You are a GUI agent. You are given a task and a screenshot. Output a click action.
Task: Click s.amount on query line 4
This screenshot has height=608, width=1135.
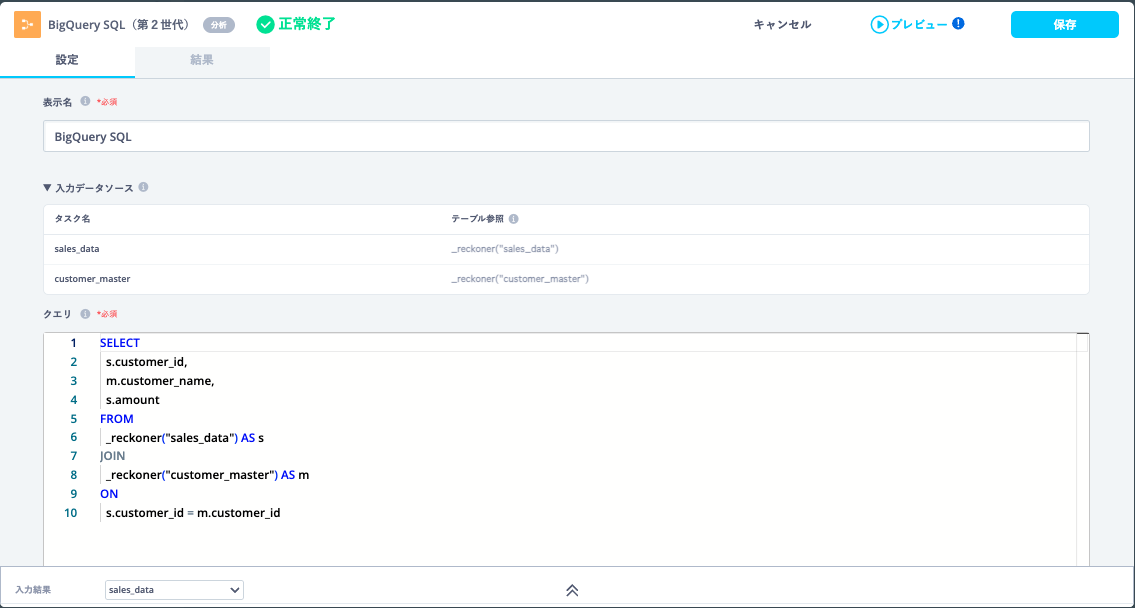pyautogui.click(x=132, y=400)
